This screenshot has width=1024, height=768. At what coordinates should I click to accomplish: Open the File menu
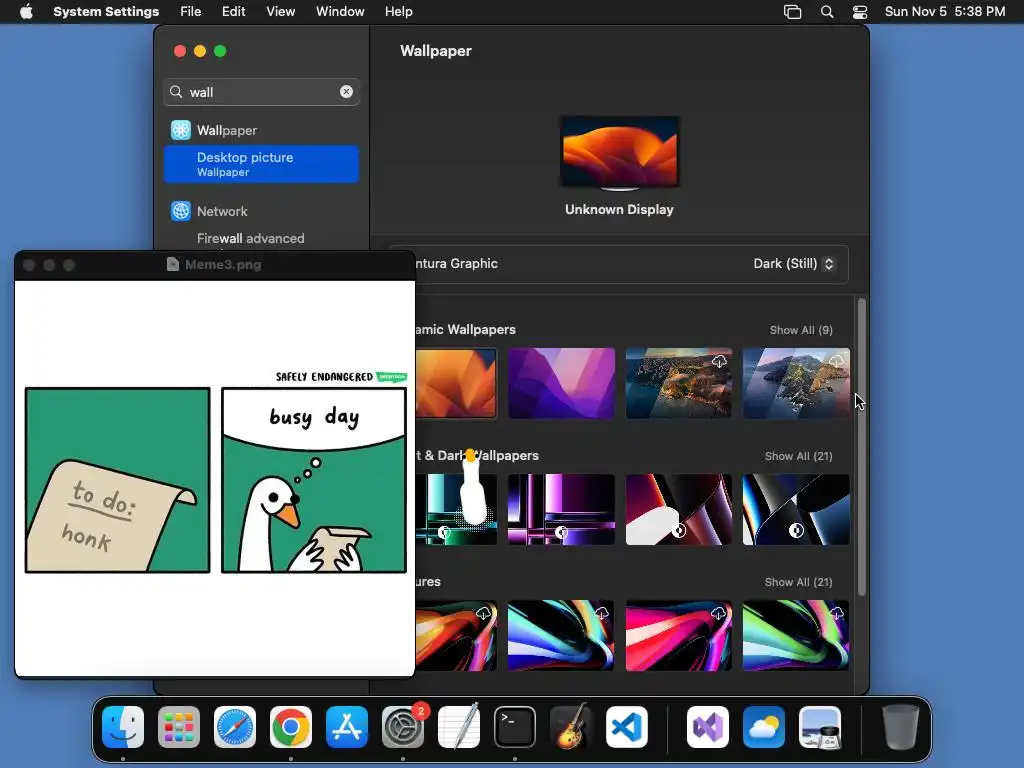click(191, 12)
